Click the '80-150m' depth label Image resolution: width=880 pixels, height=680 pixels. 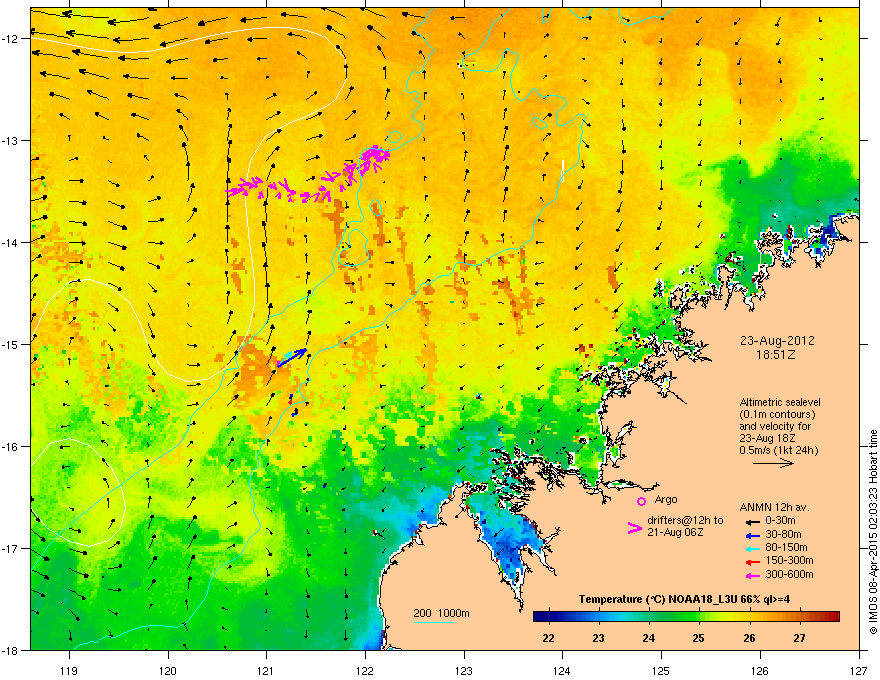click(x=786, y=547)
